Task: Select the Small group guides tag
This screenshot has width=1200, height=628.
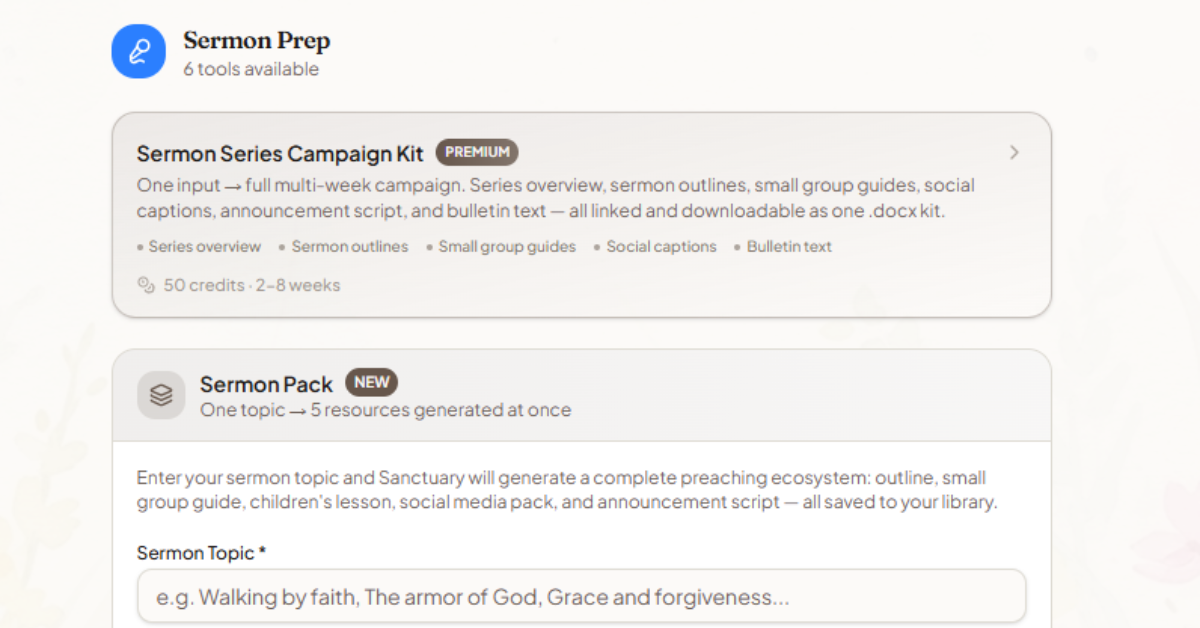Action: click(501, 247)
